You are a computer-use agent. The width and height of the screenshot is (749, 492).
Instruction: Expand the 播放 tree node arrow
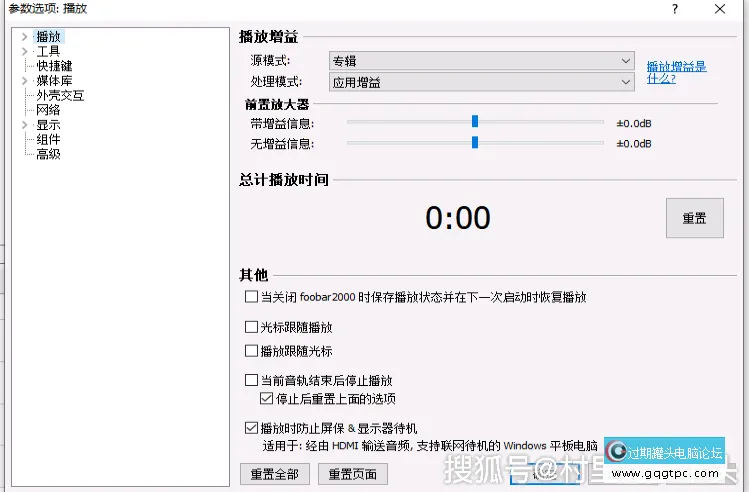23,37
